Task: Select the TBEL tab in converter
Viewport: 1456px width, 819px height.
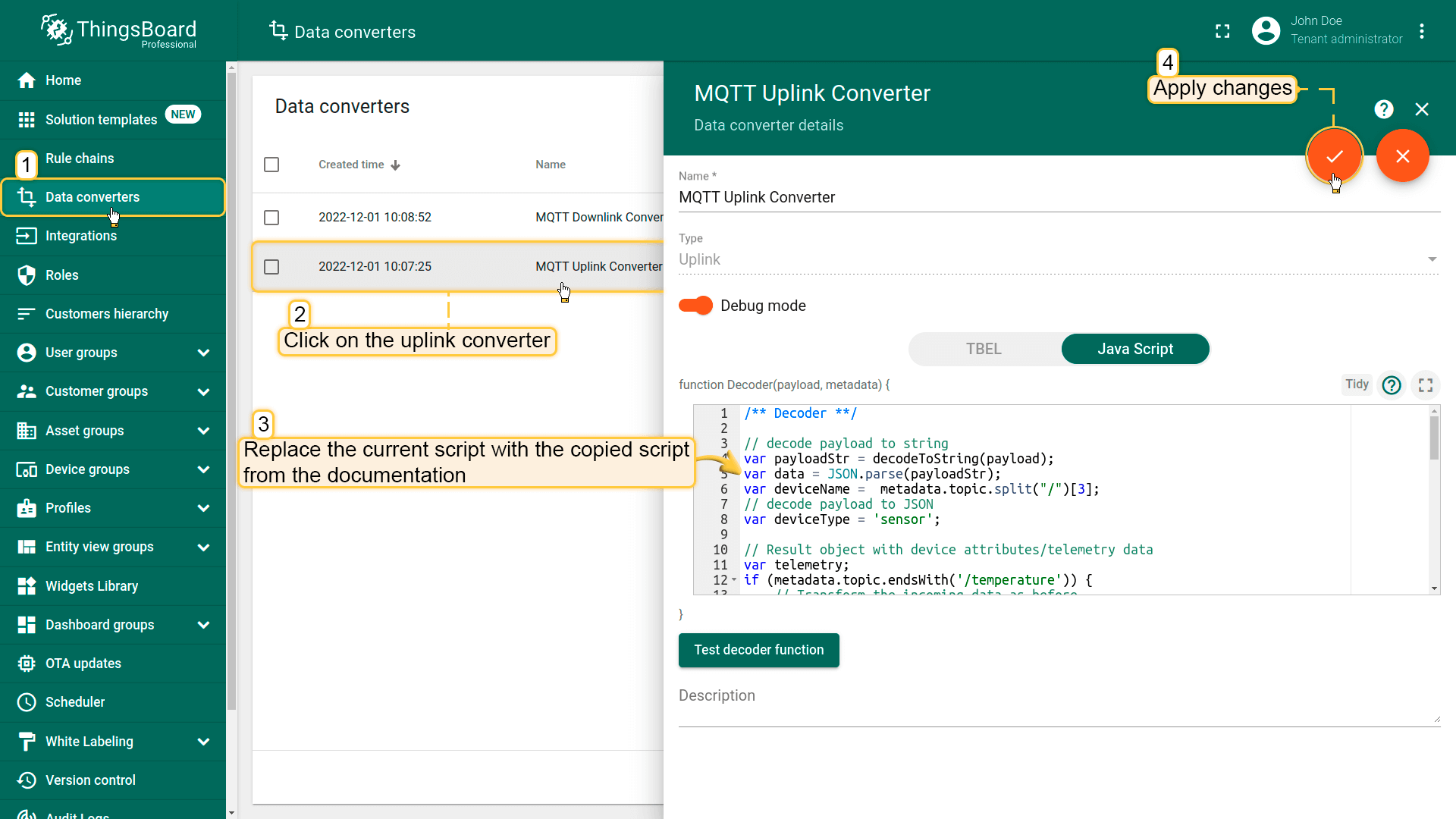Action: point(984,349)
